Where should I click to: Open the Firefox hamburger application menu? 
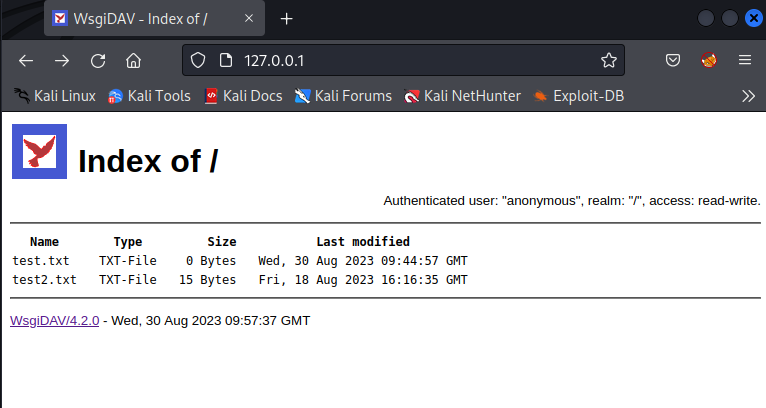(745, 60)
